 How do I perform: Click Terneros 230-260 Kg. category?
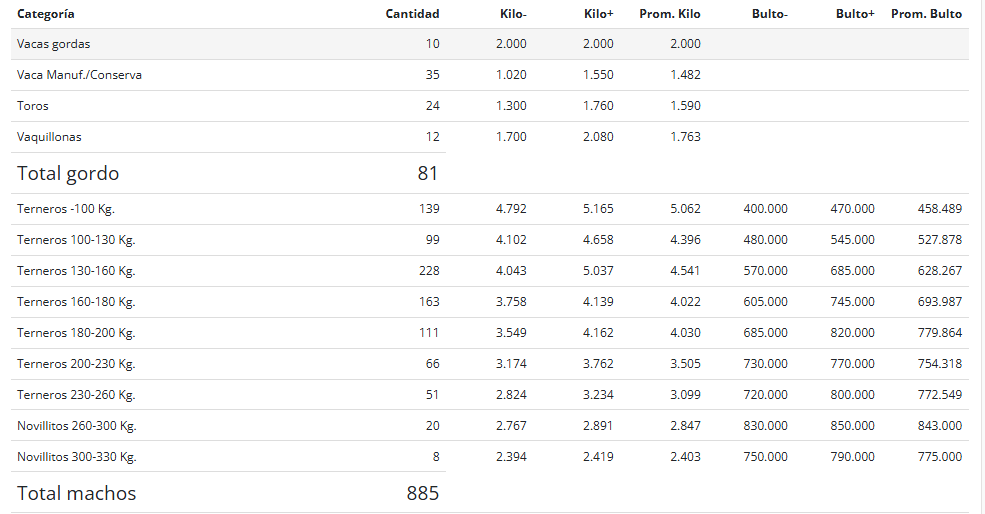[x=76, y=395]
